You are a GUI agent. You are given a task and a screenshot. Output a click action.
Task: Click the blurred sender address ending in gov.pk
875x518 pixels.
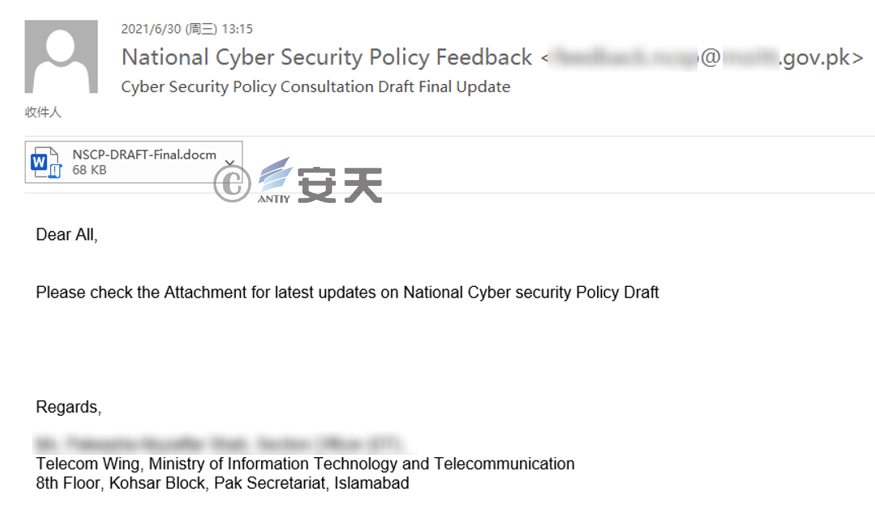coord(705,57)
